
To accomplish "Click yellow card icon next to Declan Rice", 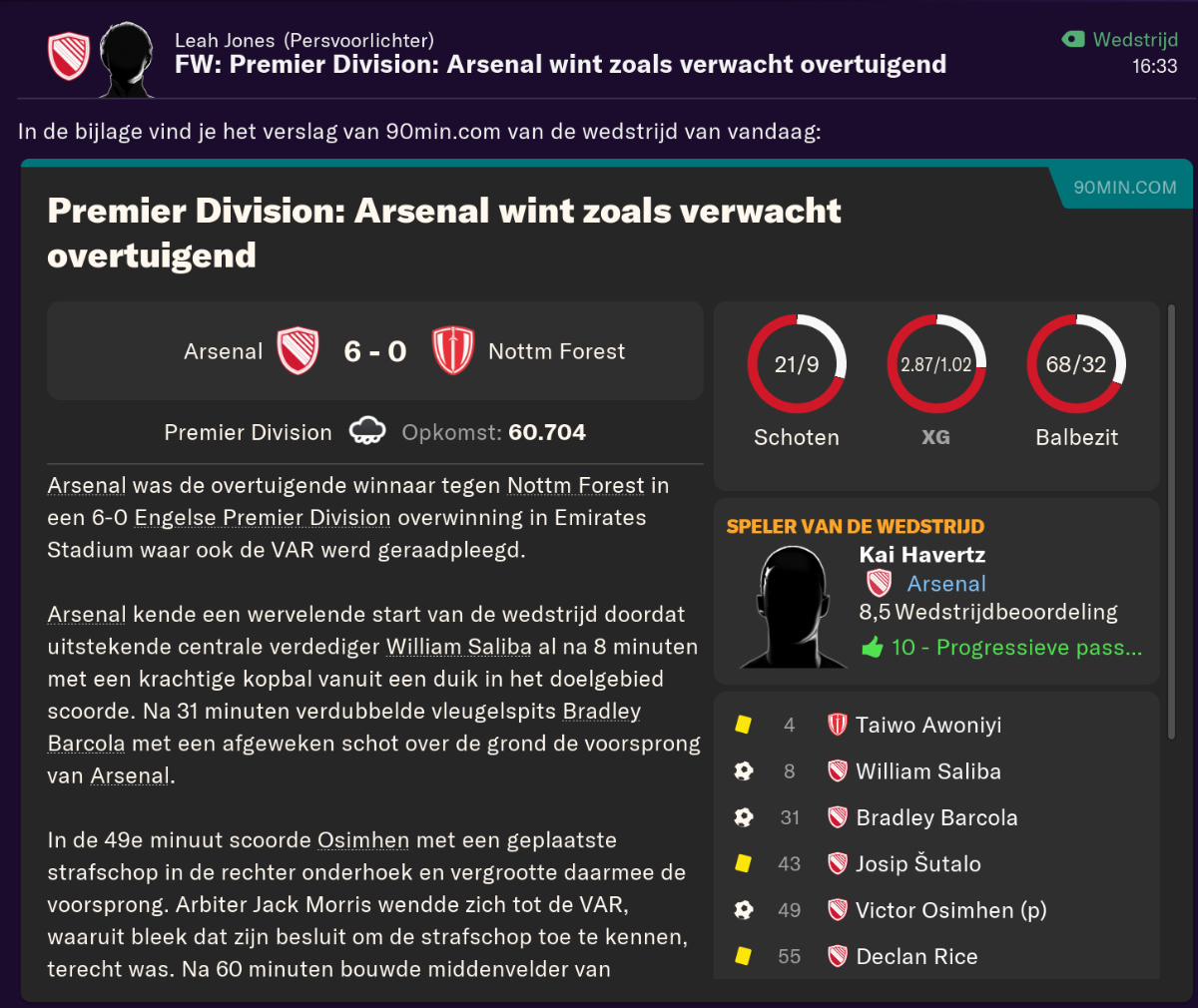I will click(x=743, y=956).
